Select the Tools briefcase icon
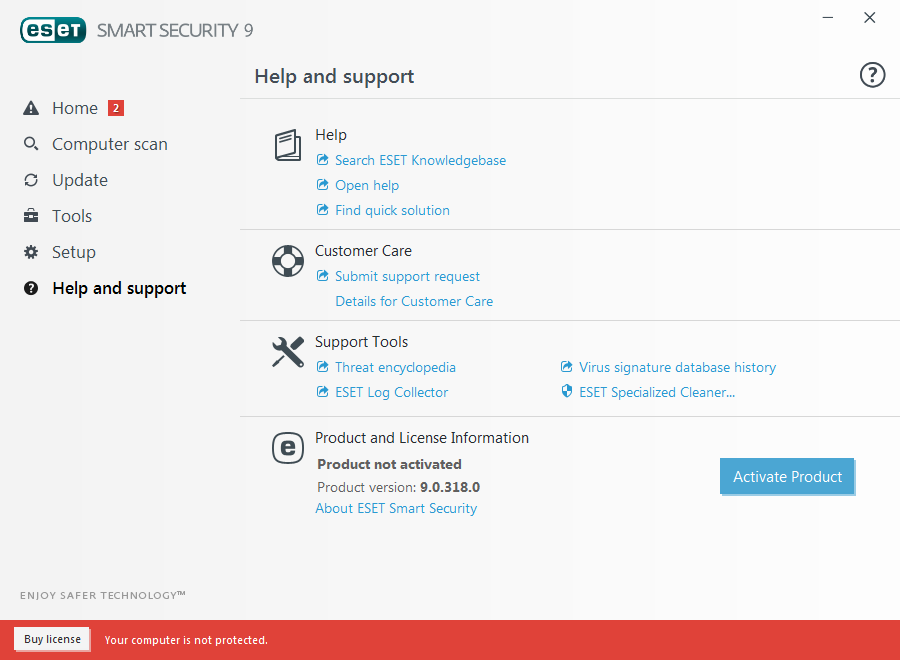The image size is (900, 660). pyautogui.click(x=29, y=216)
